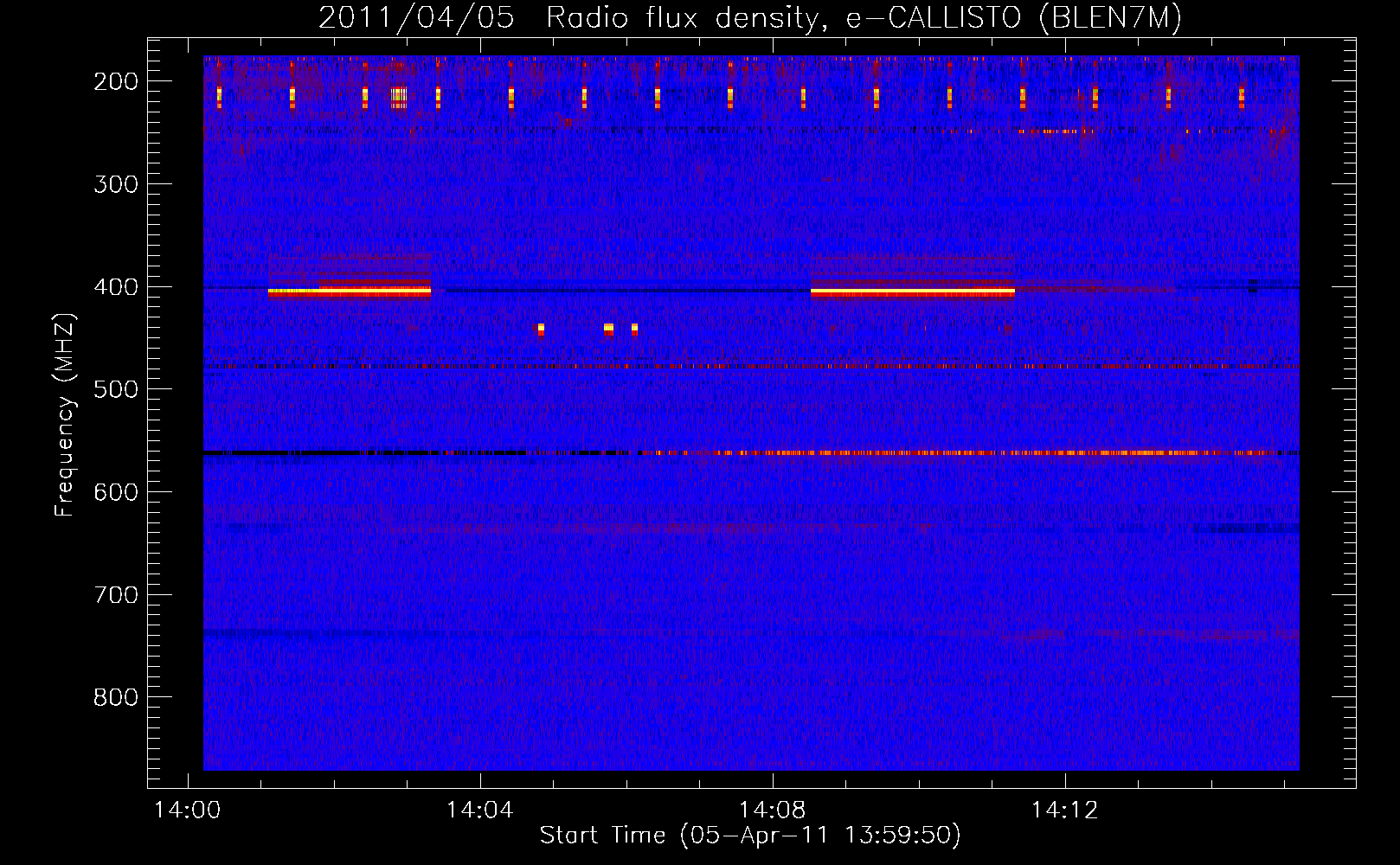The image size is (1400, 865).
Task: Click the 14:12 time tick label
Action: click(x=1064, y=810)
